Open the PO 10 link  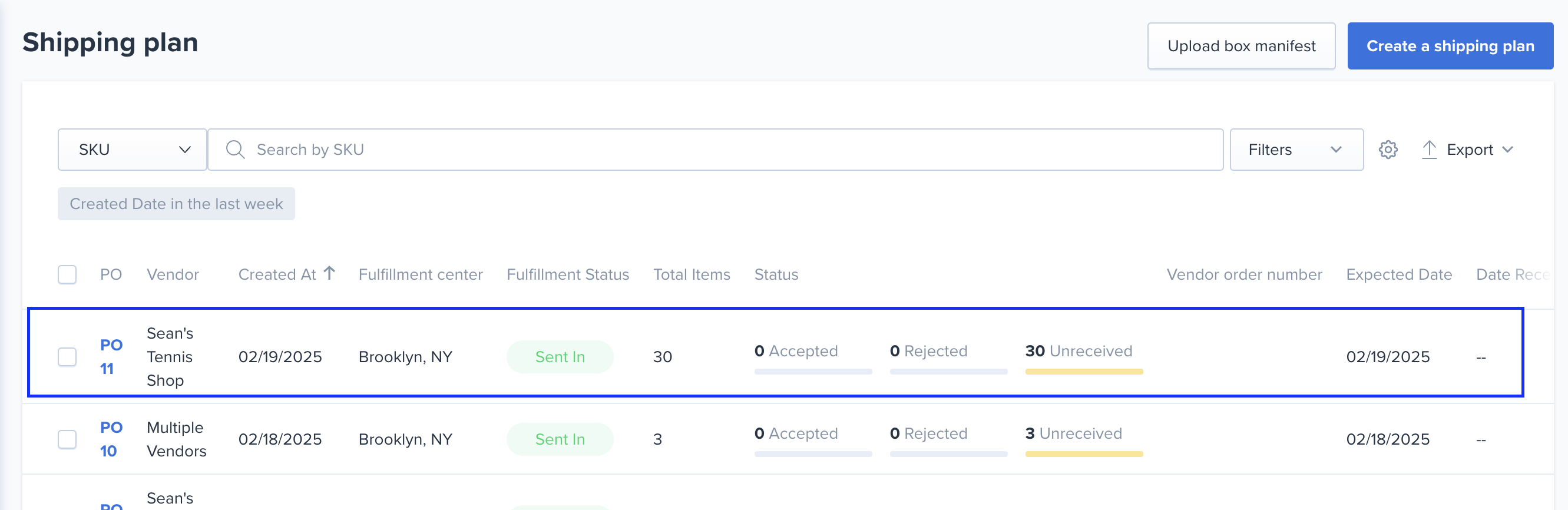111,439
